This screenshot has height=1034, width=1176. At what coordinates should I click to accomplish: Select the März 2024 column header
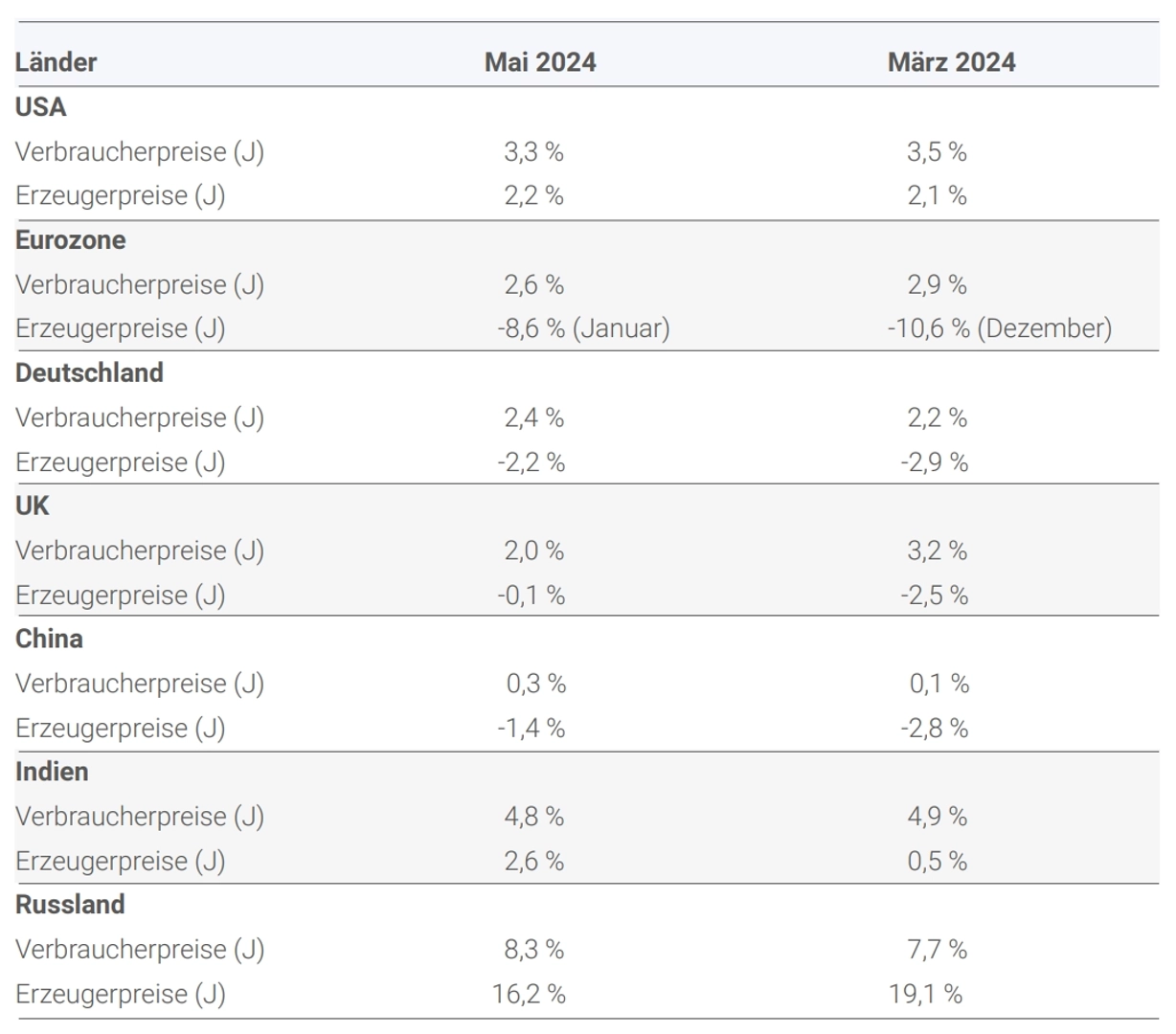pos(951,62)
